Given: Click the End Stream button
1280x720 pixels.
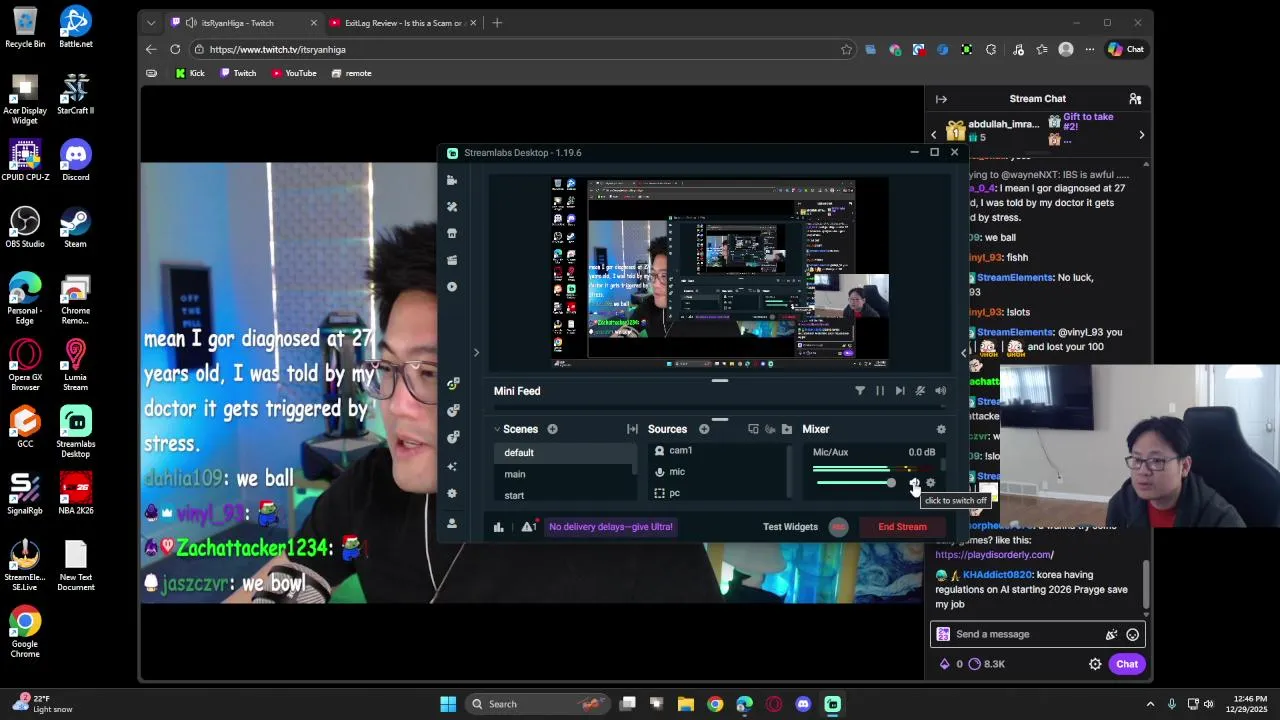Looking at the screenshot, I should click(902, 527).
